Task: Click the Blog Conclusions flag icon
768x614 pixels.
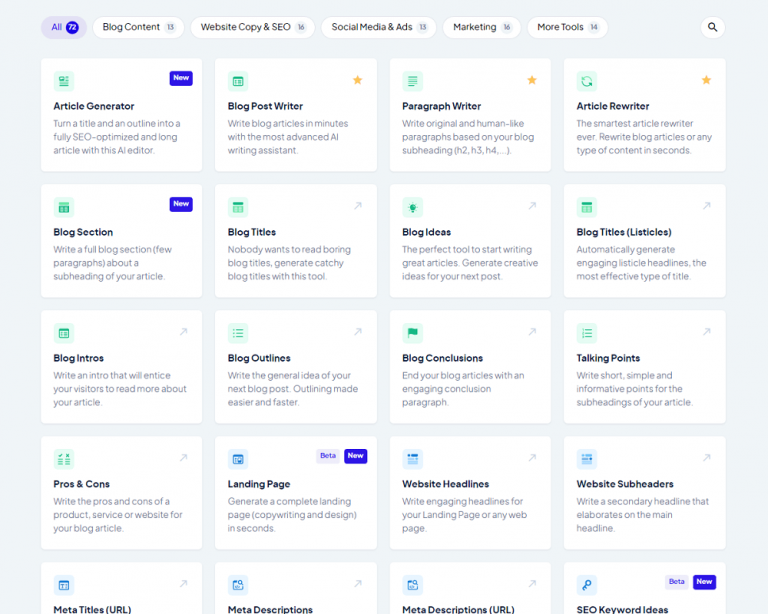Action: coord(412,333)
